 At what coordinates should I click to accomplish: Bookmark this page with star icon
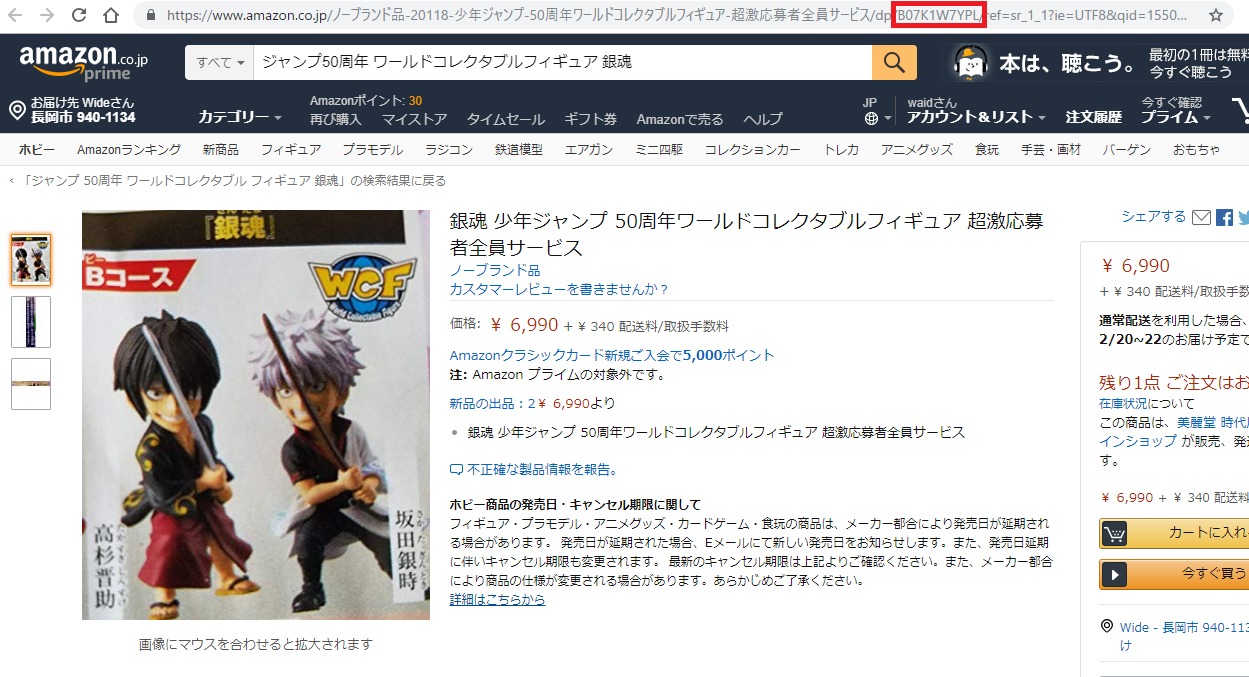point(1216,16)
